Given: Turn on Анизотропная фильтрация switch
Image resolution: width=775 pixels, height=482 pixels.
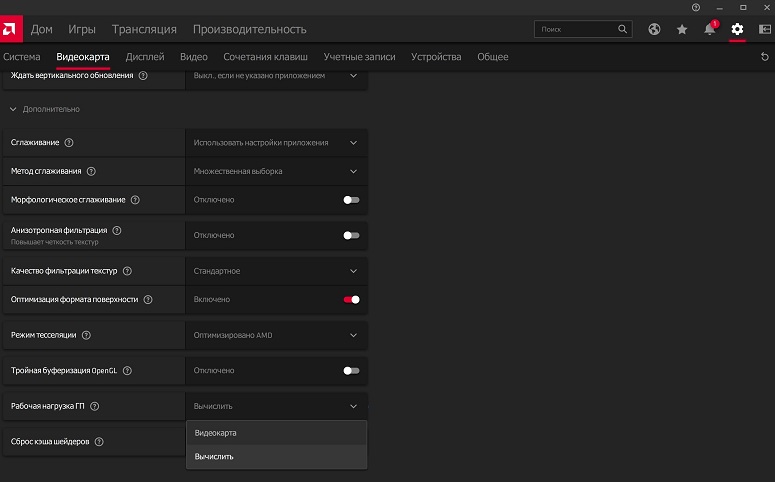Looking at the screenshot, I should pos(351,235).
